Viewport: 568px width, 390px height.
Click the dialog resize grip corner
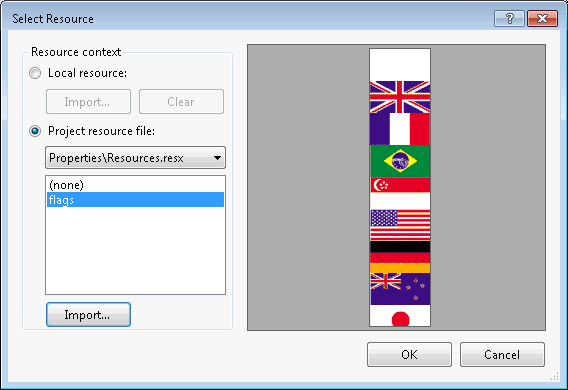[x=555, y=377]
